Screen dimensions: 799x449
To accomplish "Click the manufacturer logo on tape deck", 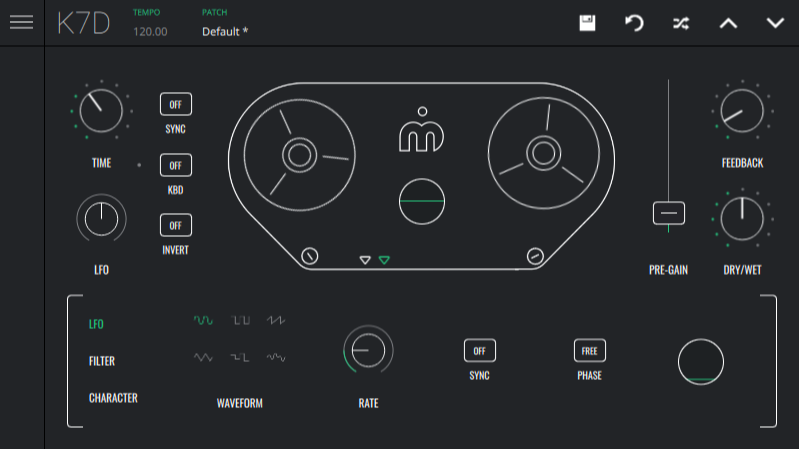I will click(421, 129).
